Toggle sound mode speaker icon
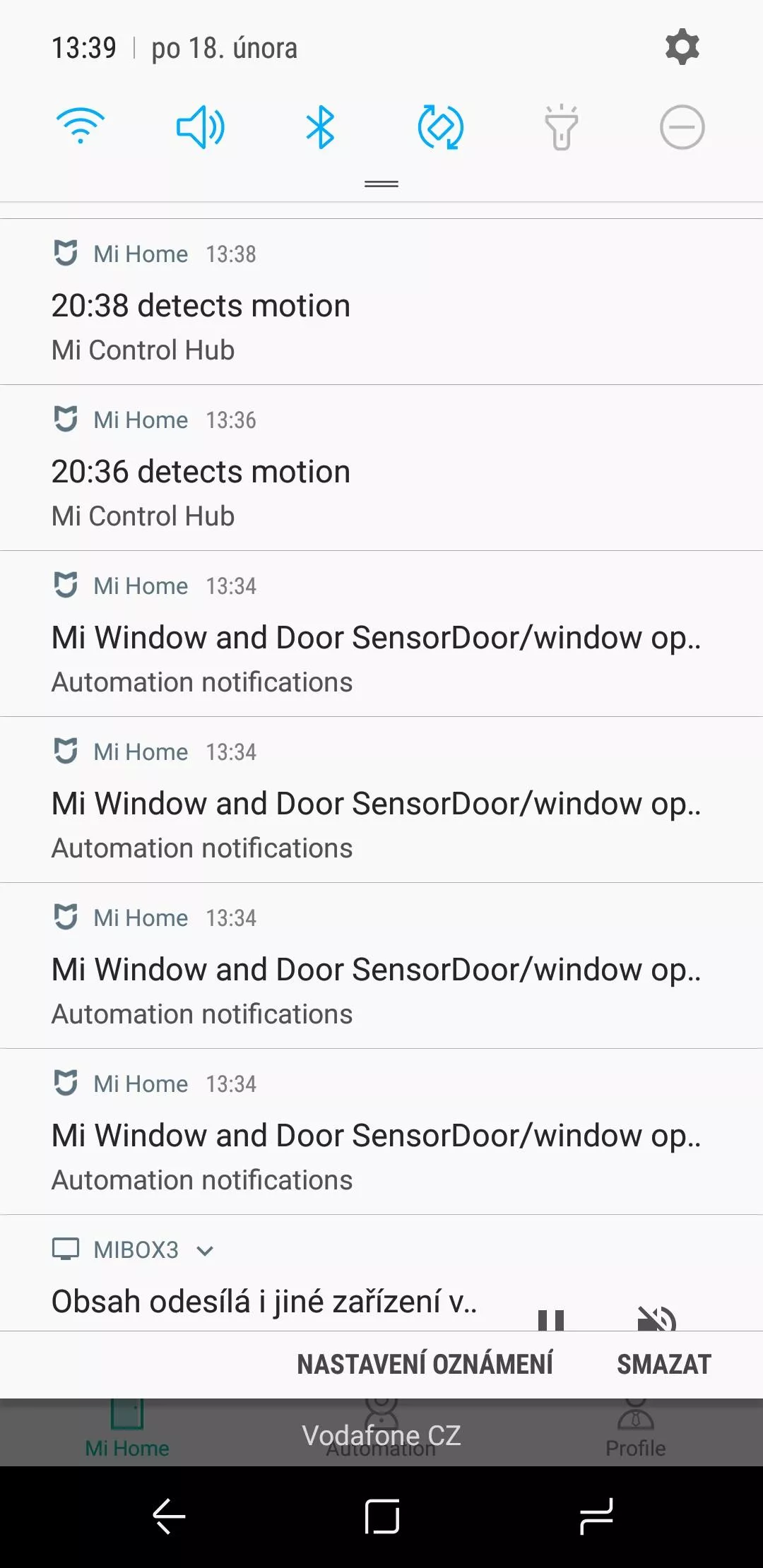The height and width of the screenshot is (1568, 763). (201, 127)
